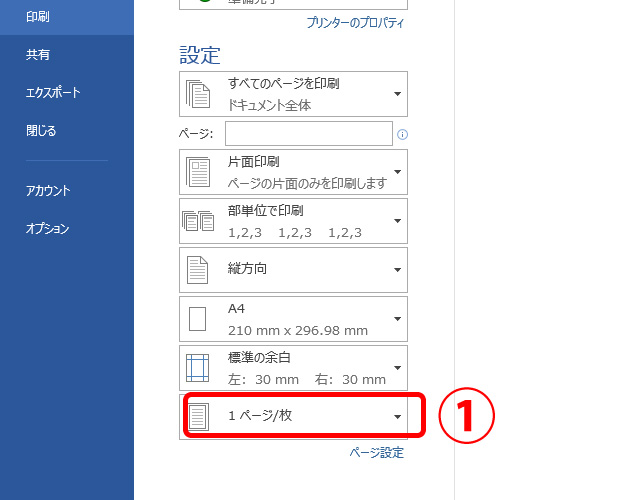Open the A4 paper size dropdown
The height and width of the screenshot is (500, 620).
tap(397, 319)
